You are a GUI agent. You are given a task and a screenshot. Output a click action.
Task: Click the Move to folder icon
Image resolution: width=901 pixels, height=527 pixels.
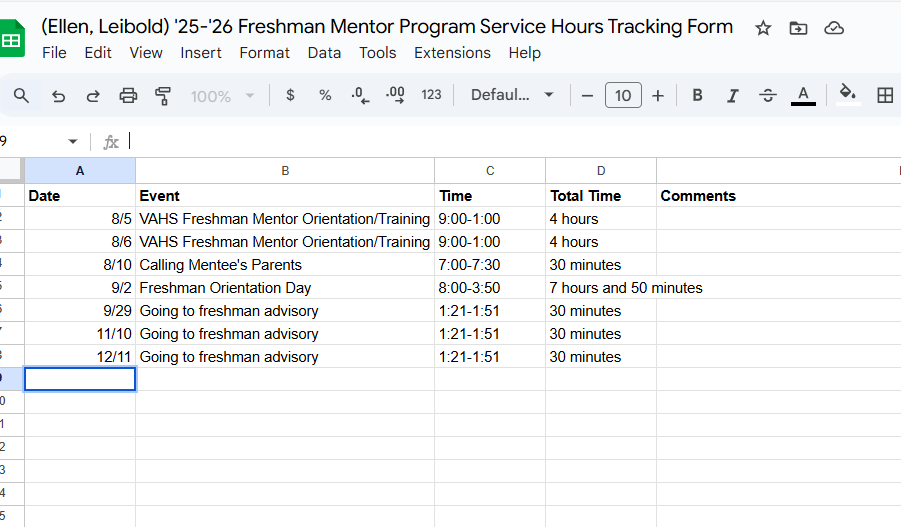798,28
